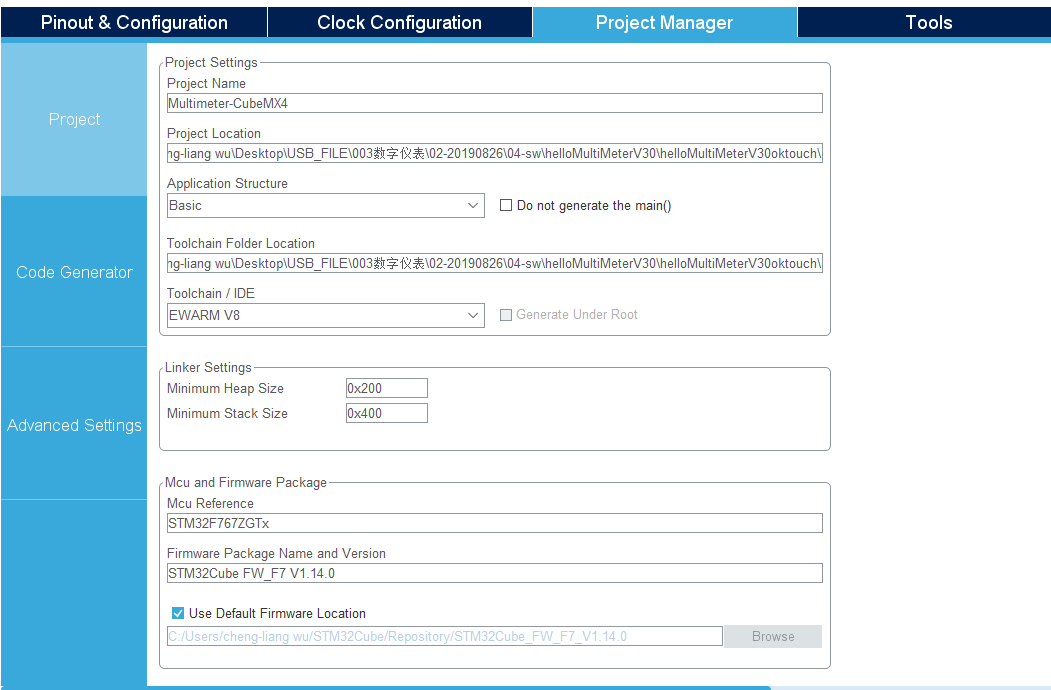Screen dimensions: 1051x690
Task: Edit the Minimum Heap Size value
Action: point(387,388)
